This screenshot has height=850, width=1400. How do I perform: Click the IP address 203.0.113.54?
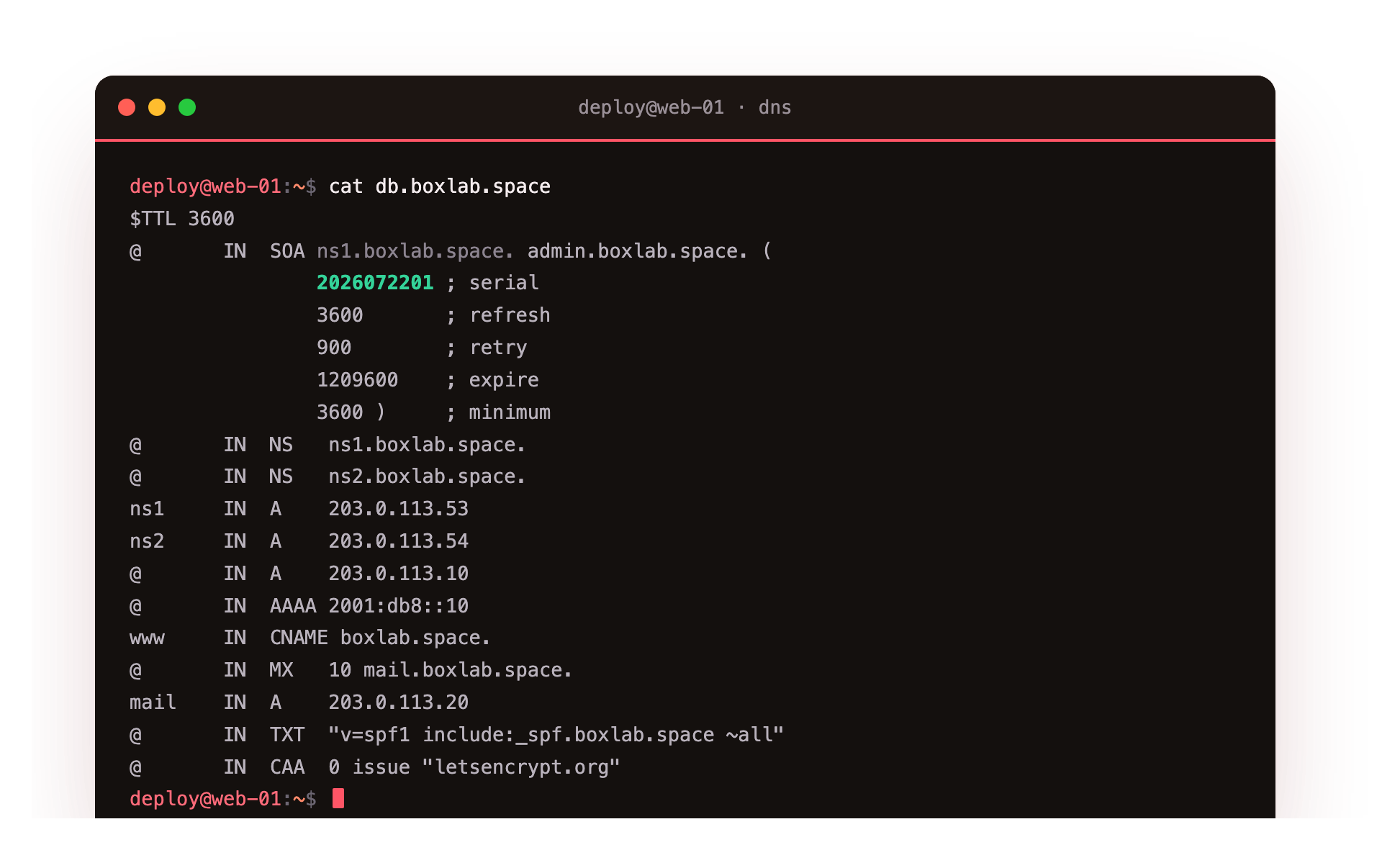point(399,541)
